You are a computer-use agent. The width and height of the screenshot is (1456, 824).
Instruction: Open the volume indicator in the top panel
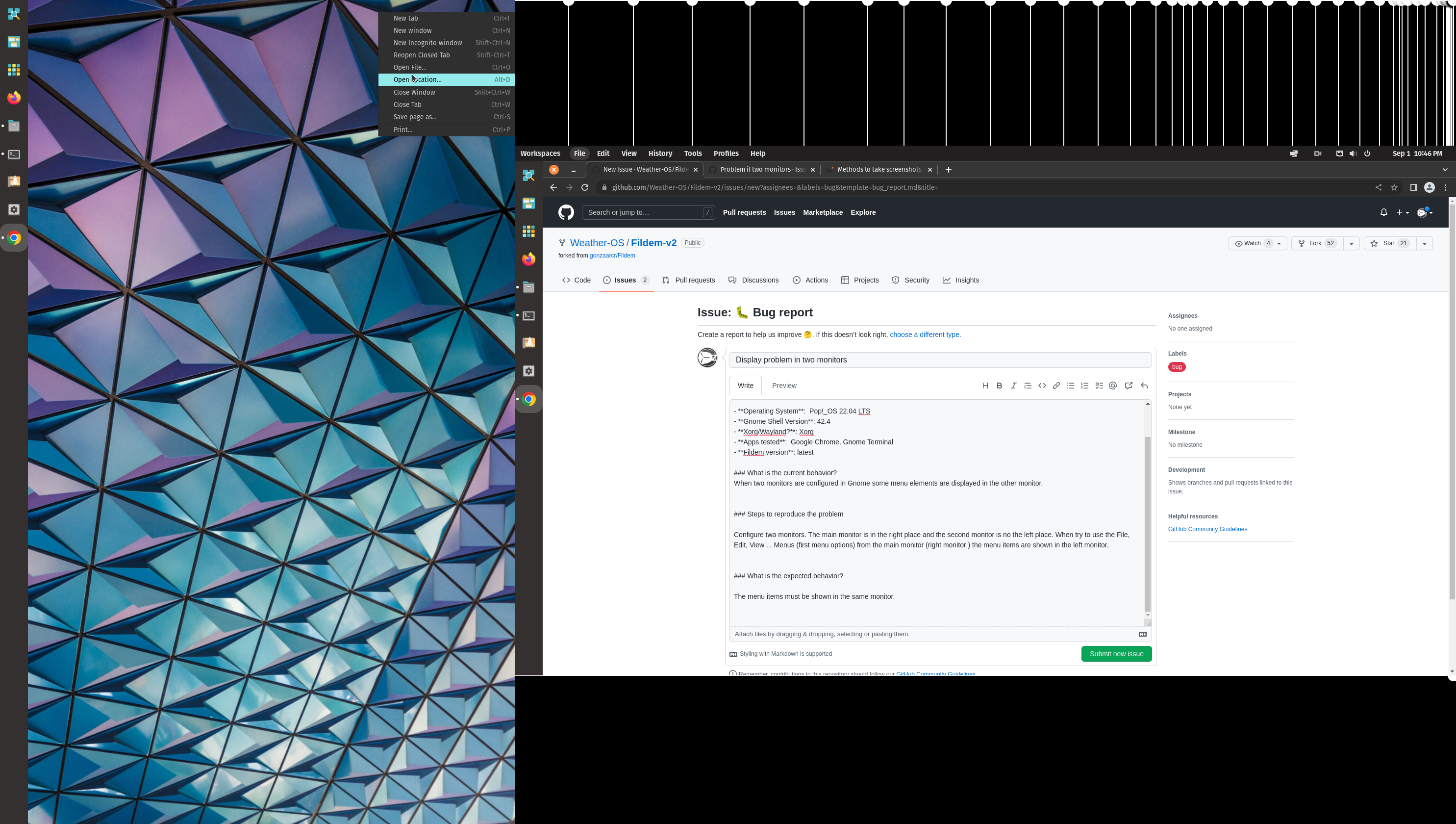[1353, 154]
